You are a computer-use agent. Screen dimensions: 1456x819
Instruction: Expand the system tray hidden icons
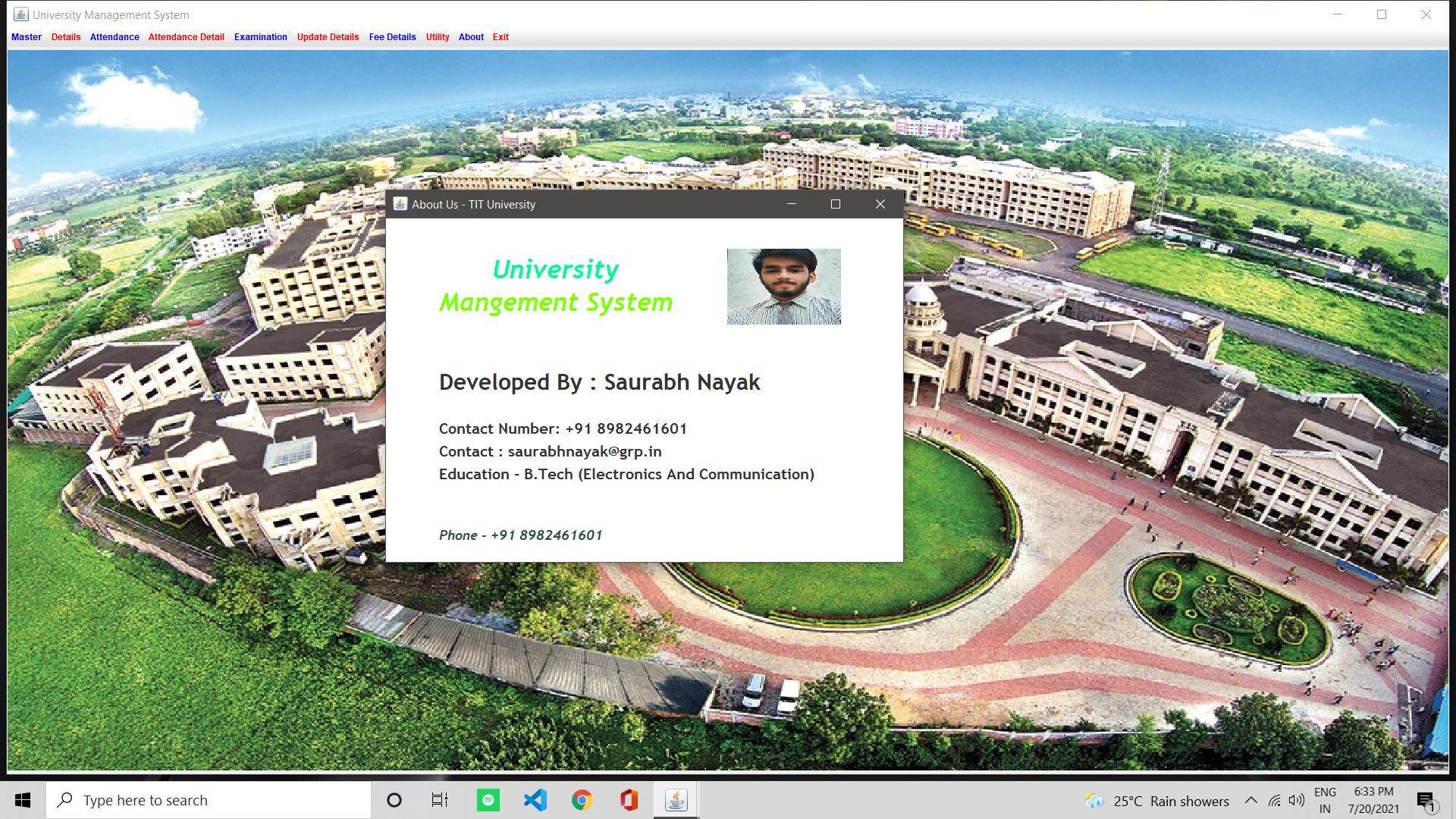tap(1251, 801)
